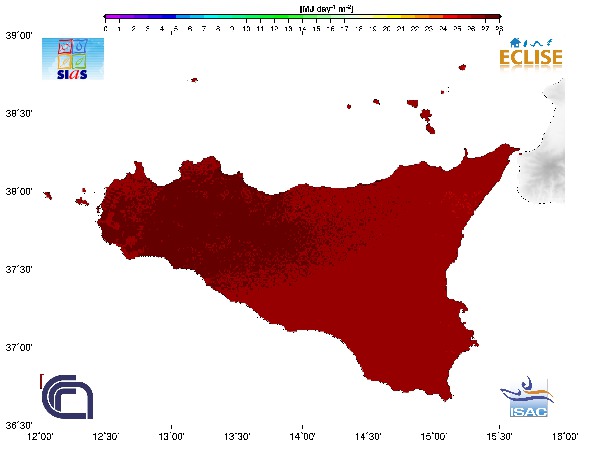Click the 12°00' longitude label
Image resolution: width=600 pixels, height=450 pixels.
click(x=41, y=436)
